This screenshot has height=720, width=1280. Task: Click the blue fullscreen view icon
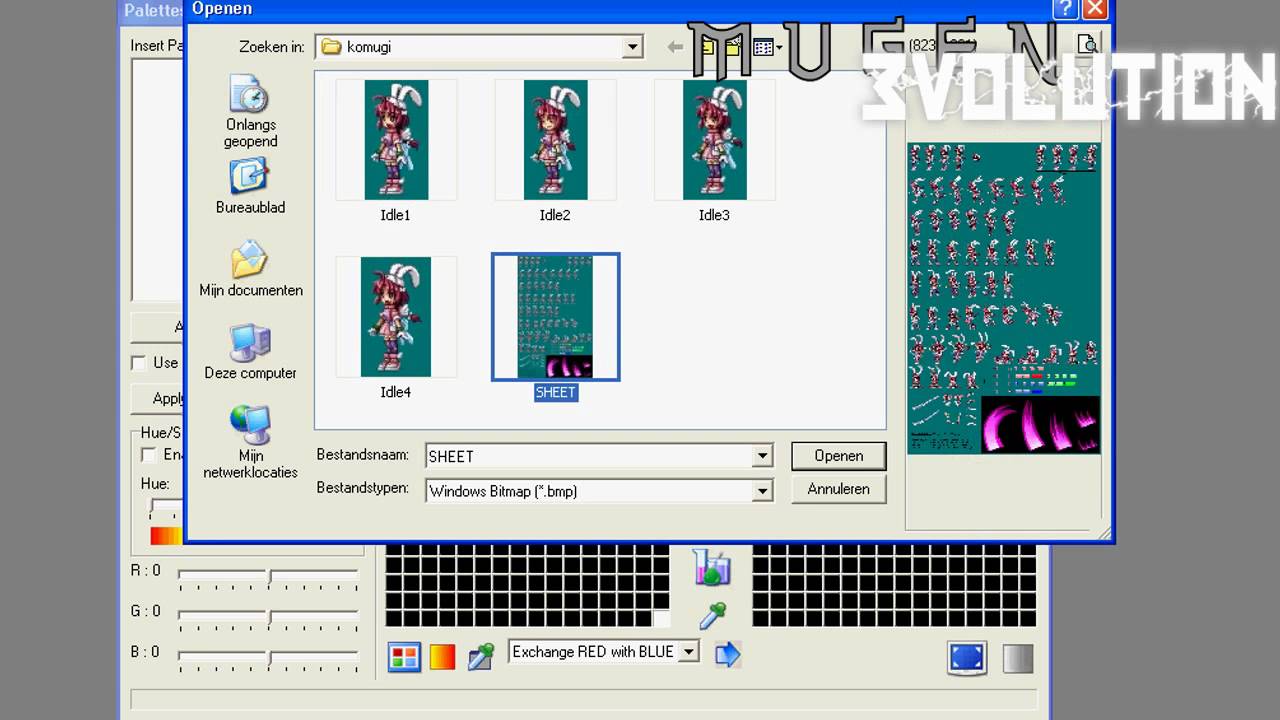coord(967,657)
